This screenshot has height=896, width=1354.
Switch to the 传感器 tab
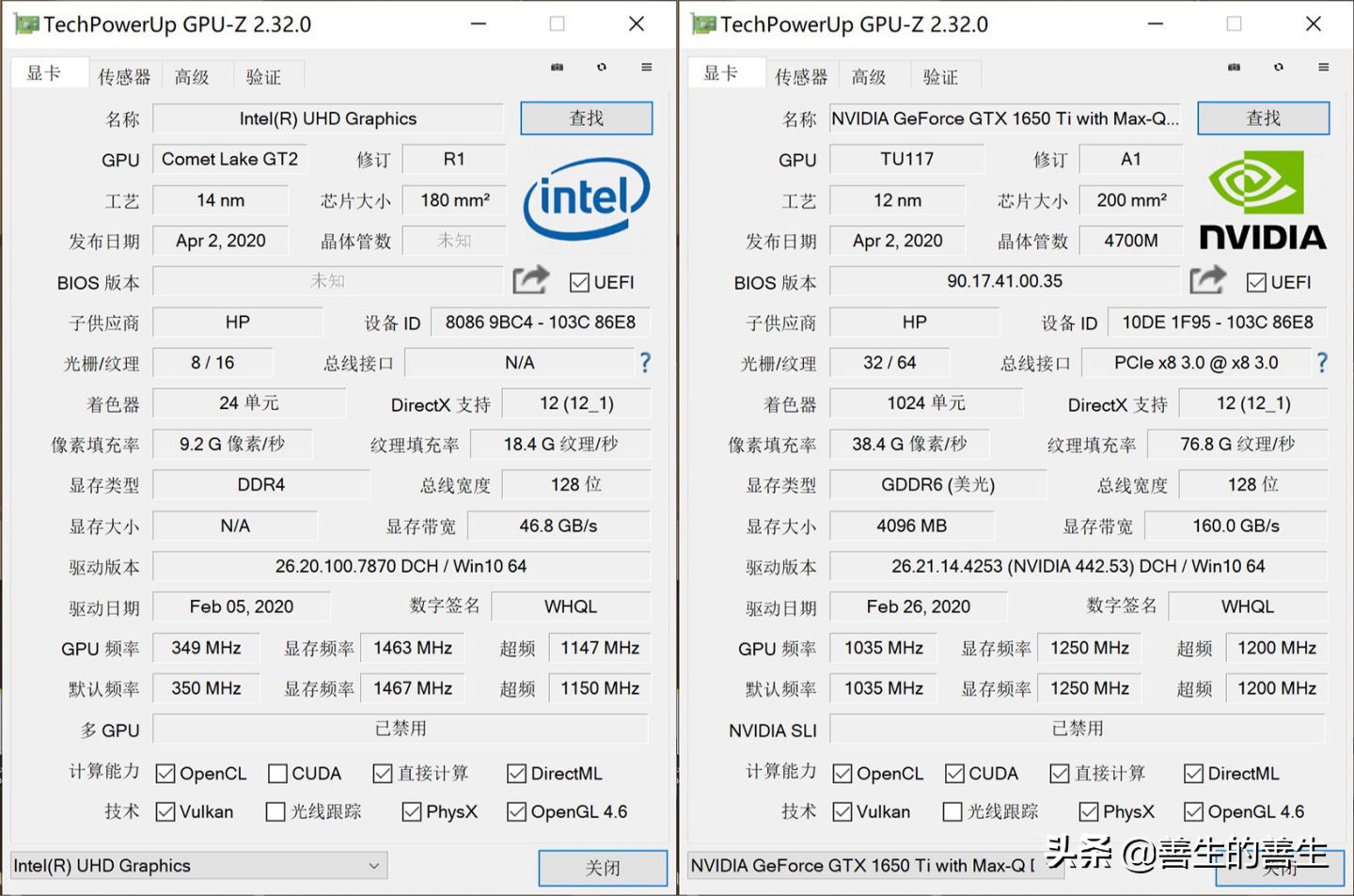pos(124,75)
